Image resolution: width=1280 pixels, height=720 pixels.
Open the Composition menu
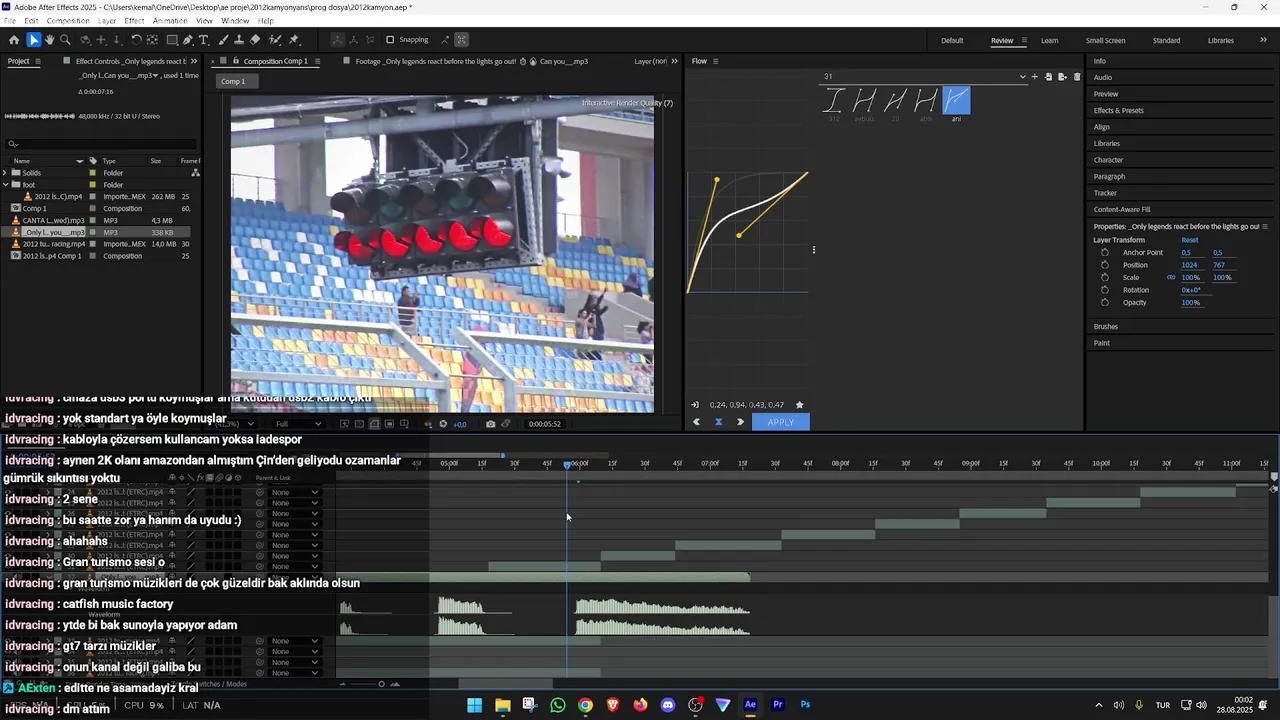pyautogui.click(x=68, y=20)
